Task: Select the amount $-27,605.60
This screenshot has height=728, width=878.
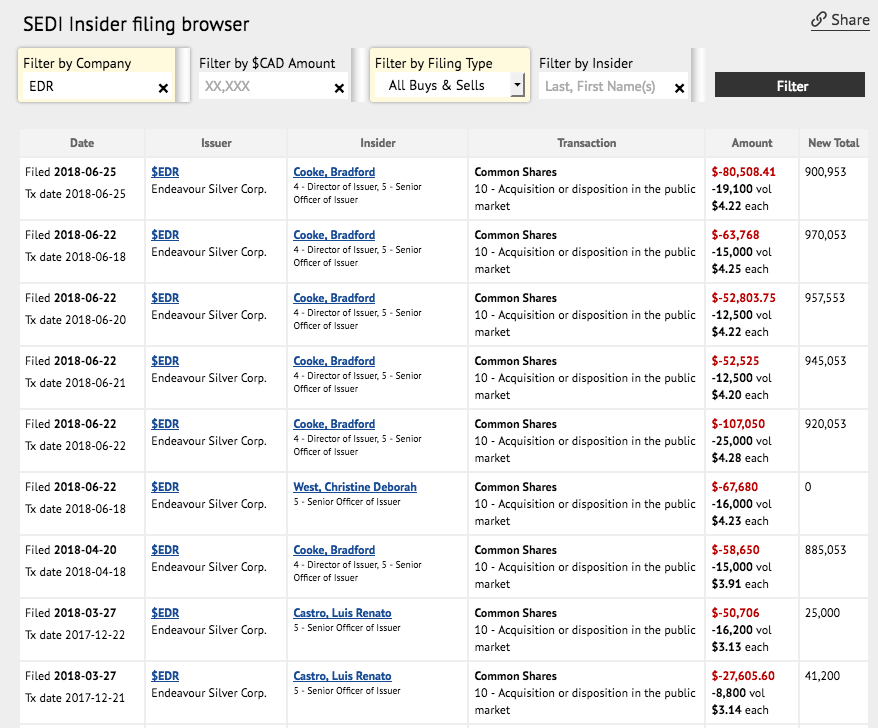Action: click(743, 676)
